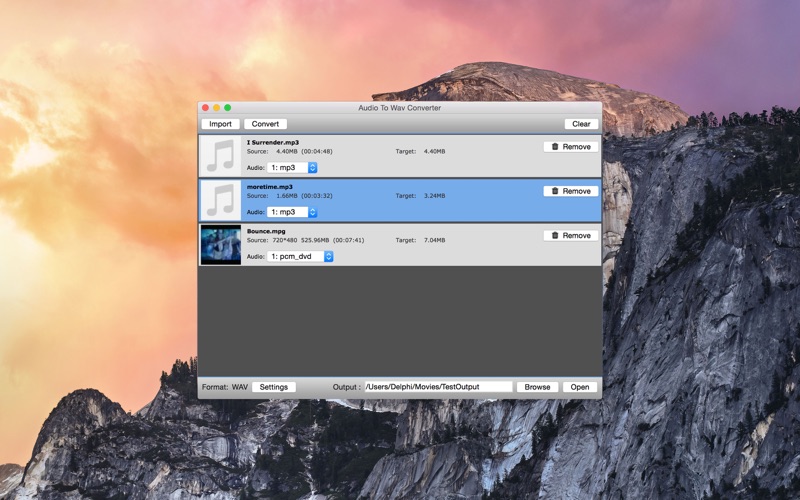Start conversion with the Convert button
Viewport: 800px width, 500px height.
coord(265,124)
